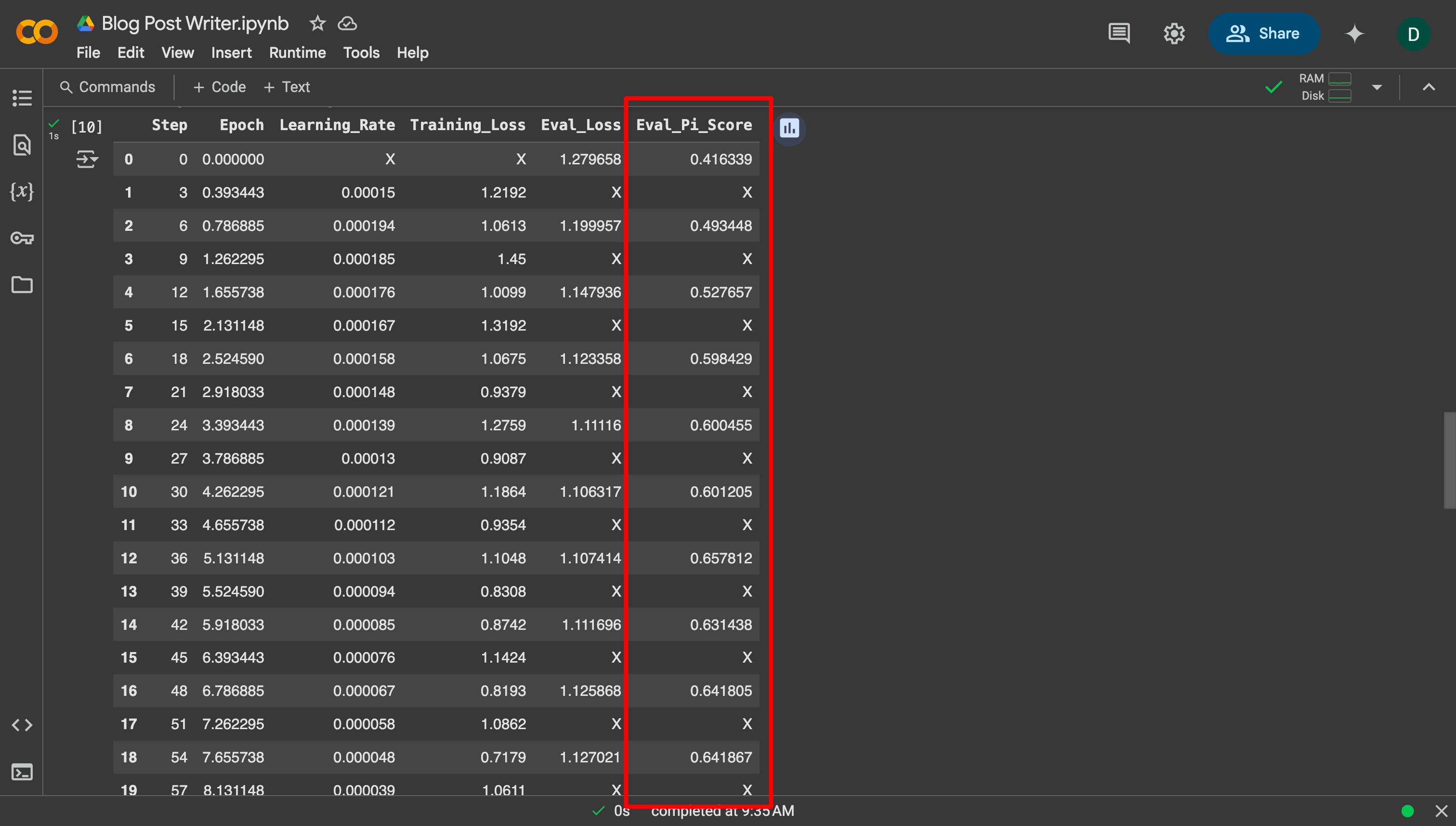The image size is (1456, 826).
Task: Open the variables inspector sidebar
Action: [22, 191]
